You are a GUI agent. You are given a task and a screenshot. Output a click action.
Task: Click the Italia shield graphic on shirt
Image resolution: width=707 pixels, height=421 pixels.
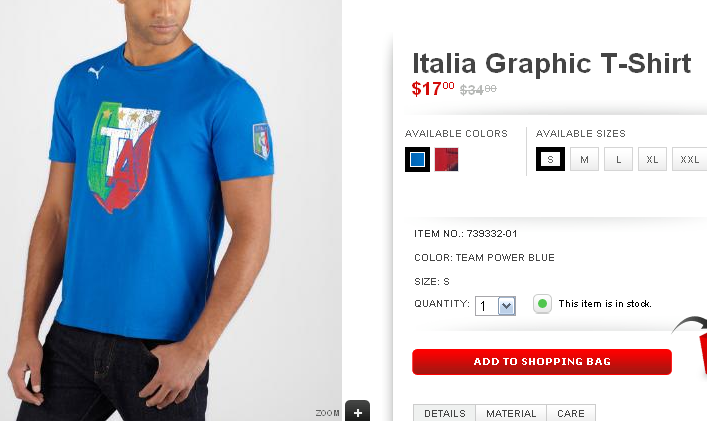pos(123,157)
